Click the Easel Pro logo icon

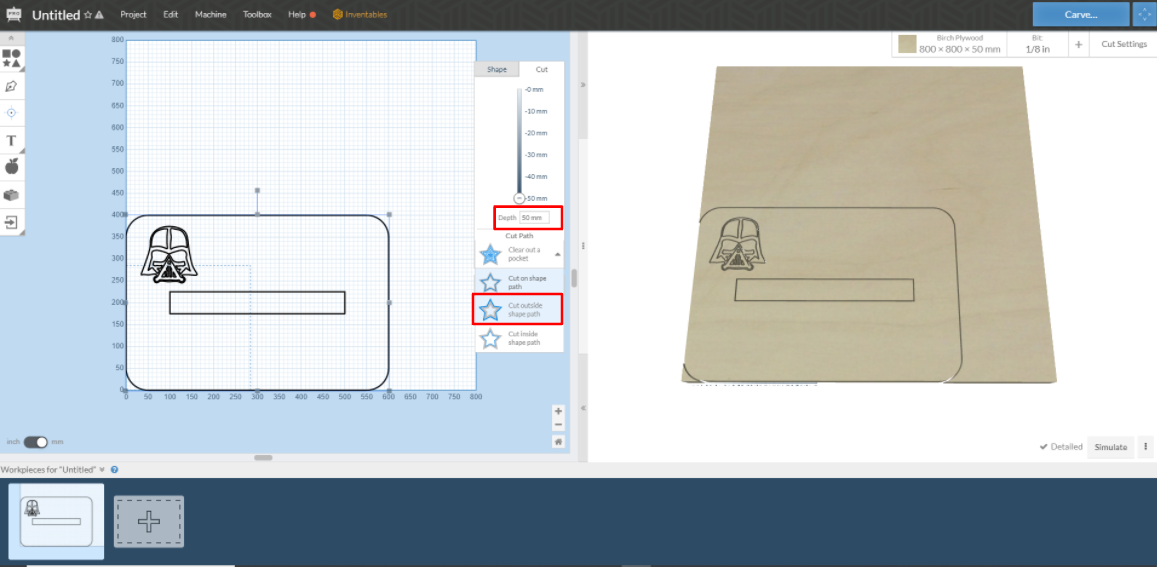(x=13, y=14)
